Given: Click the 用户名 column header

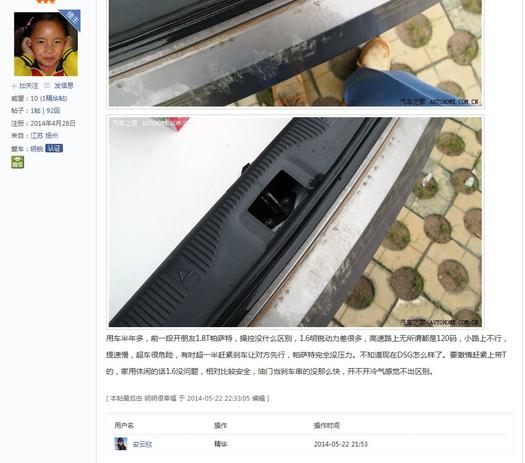Looking at the screenshot, I should click(x=124, y=426).
